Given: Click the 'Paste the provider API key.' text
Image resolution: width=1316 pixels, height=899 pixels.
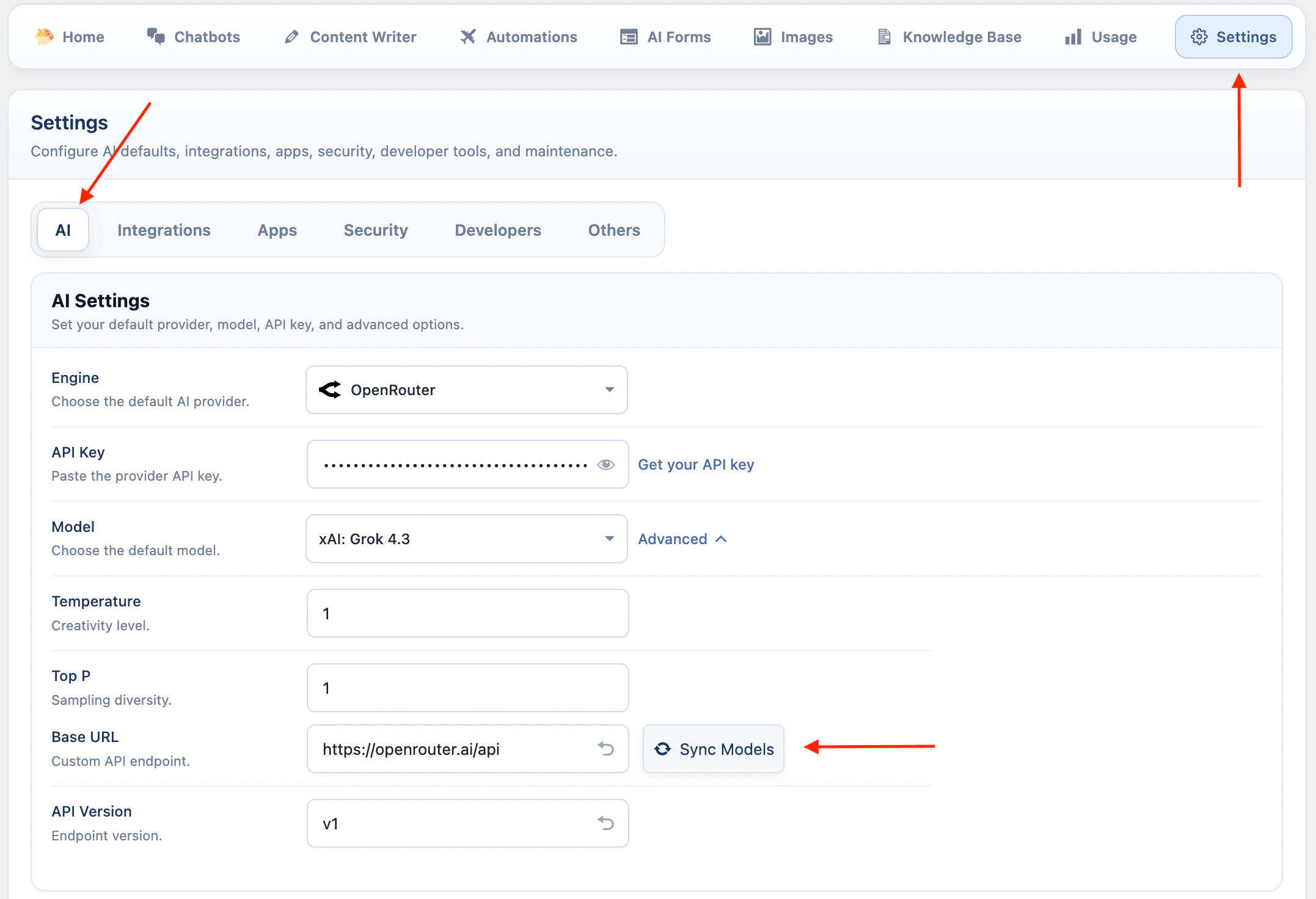Looking at the screenshot, I should pos(136,476).
